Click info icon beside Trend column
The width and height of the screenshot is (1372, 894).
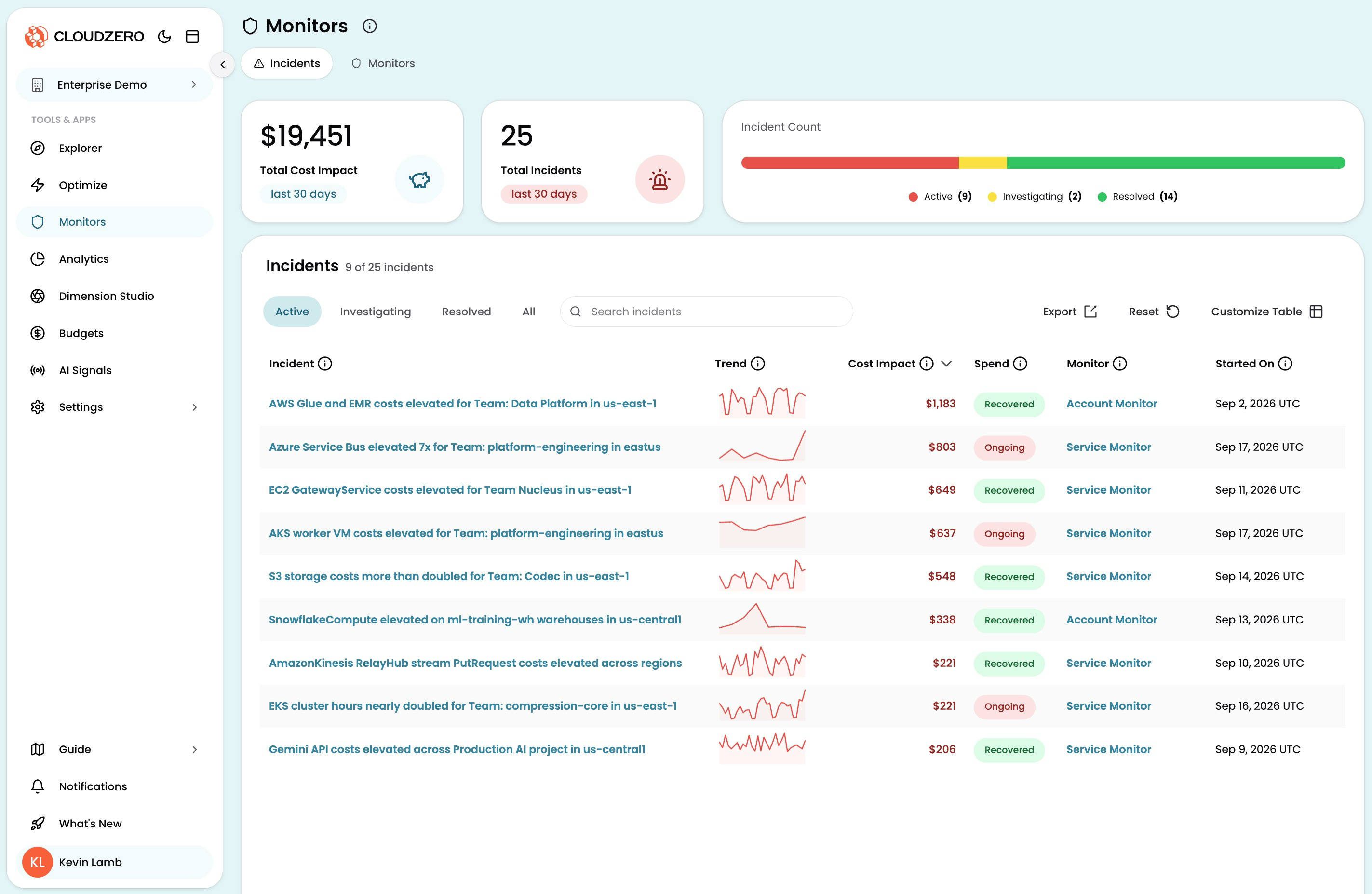pos(758,364)
